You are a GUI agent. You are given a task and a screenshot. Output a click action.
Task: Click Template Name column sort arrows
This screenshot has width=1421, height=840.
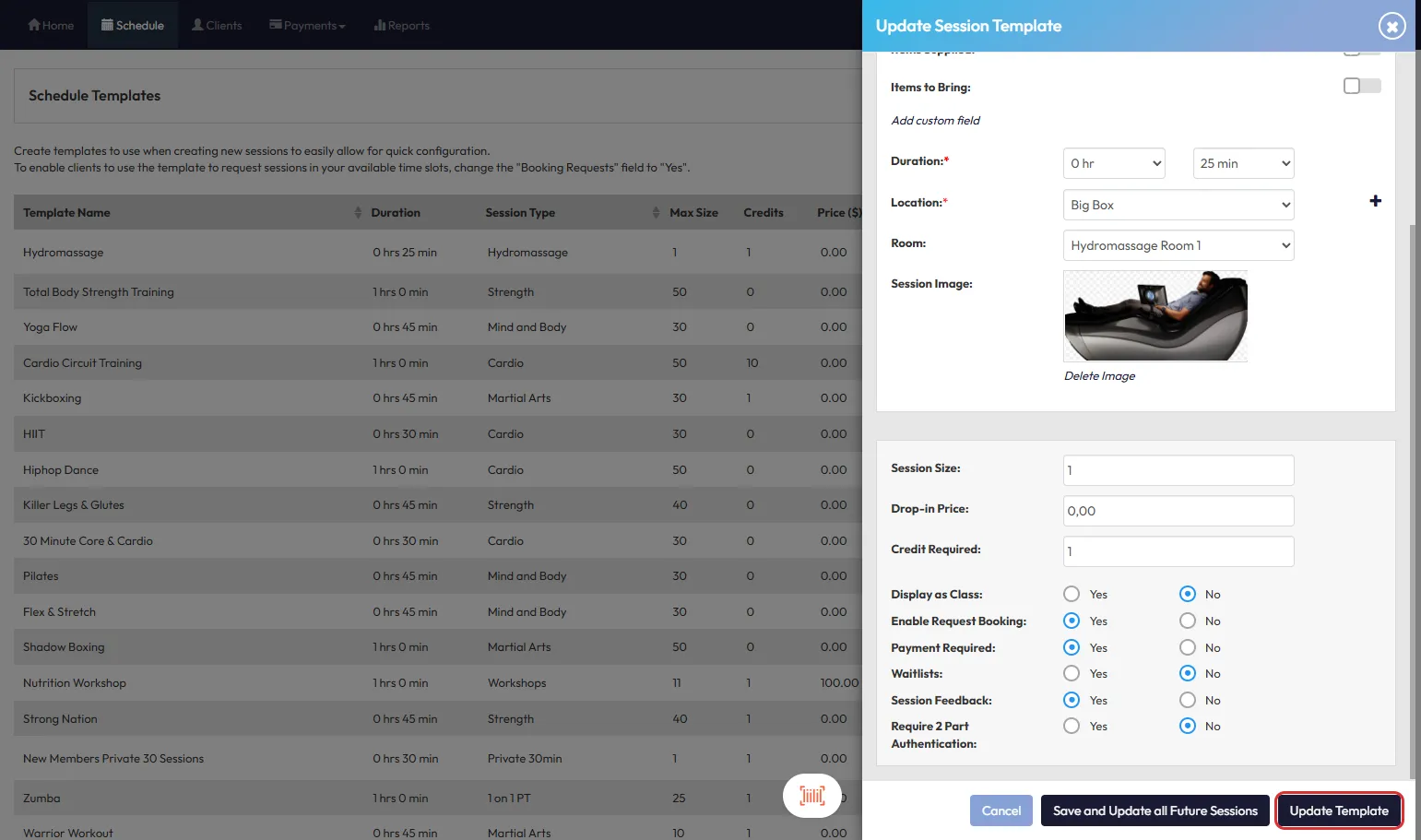pos(358,213)
